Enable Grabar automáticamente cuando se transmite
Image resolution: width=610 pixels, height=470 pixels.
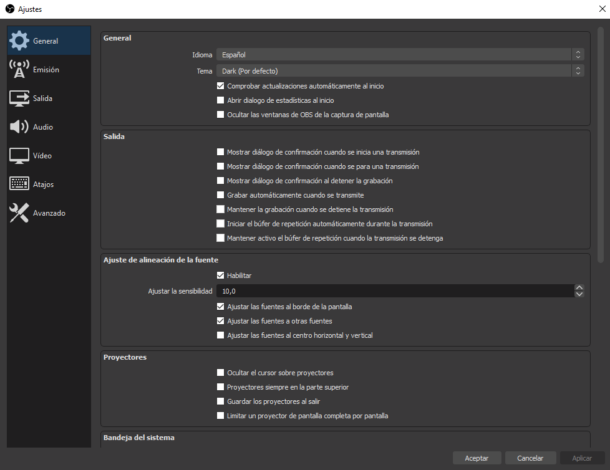pos(221,195)
